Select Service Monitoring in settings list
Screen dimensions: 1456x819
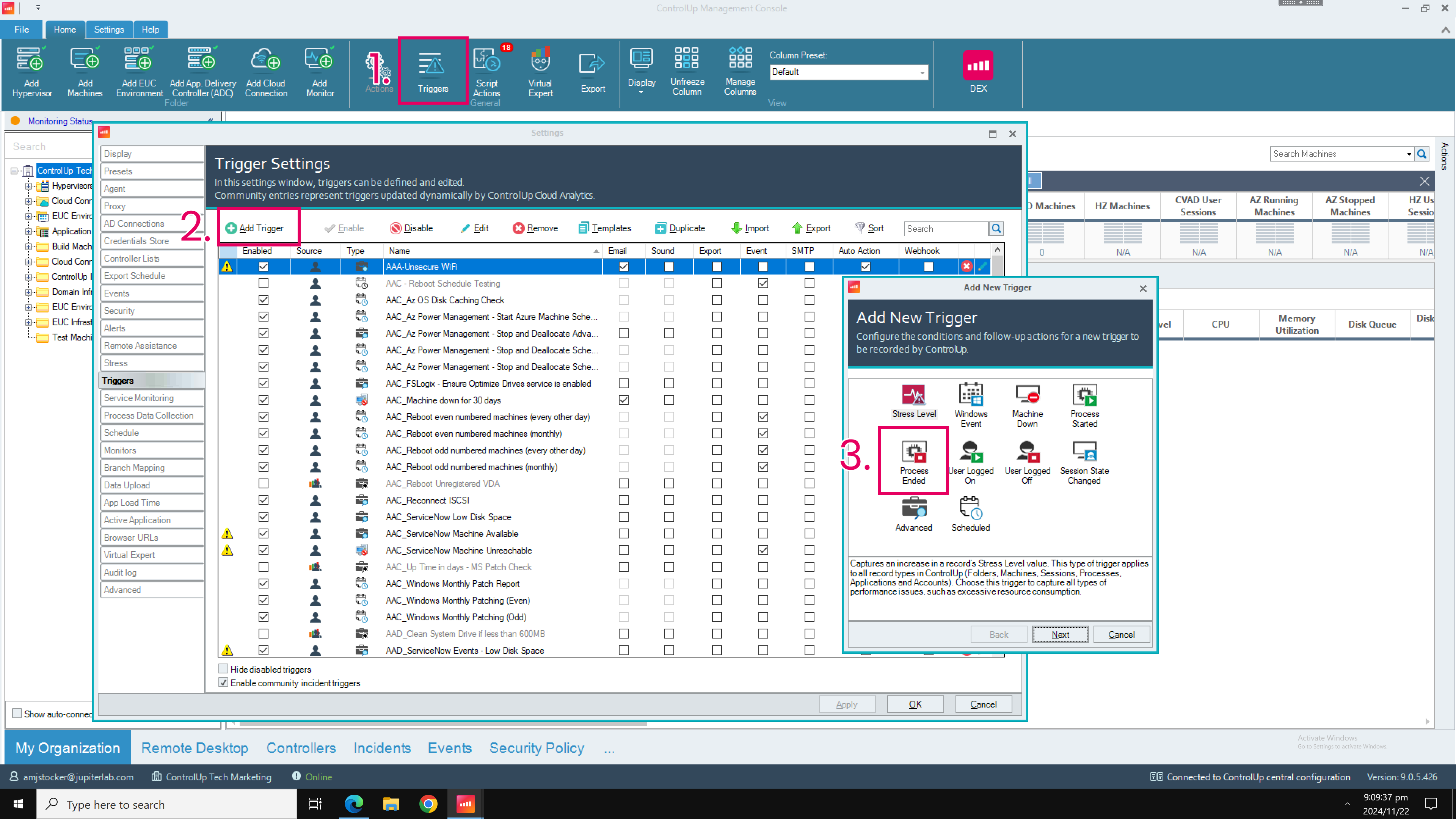click(x=152, y=398)
